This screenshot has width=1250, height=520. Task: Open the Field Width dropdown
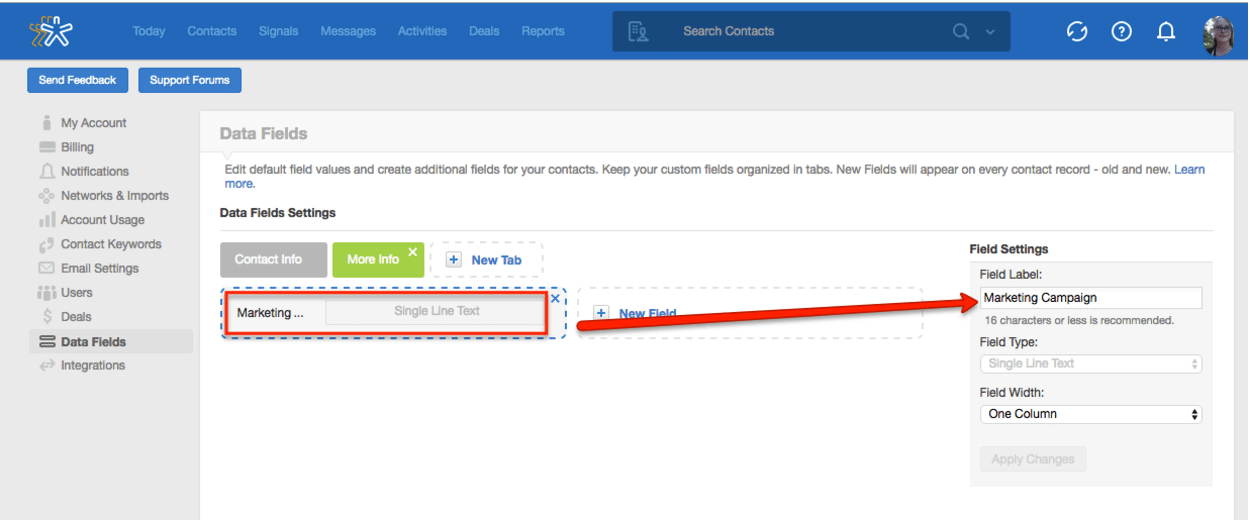click(1091, 414)
